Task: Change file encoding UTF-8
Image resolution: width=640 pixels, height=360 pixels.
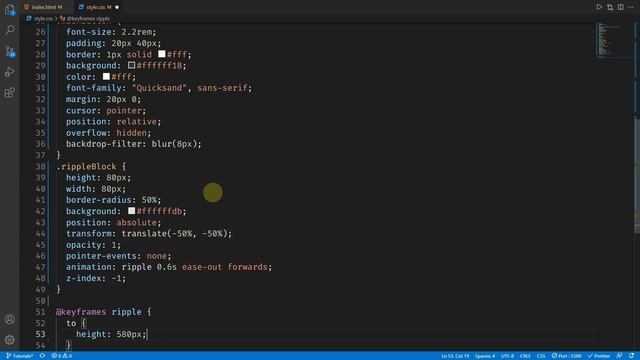Action: 507,356
